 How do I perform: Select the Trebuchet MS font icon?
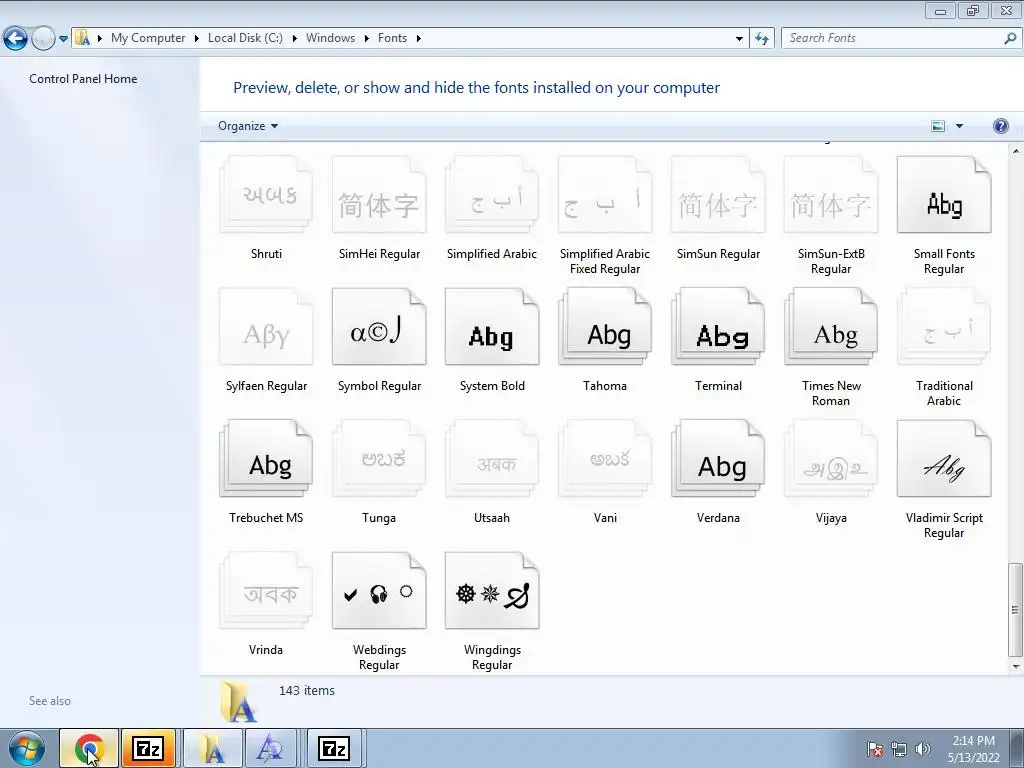tap(266, 458)
